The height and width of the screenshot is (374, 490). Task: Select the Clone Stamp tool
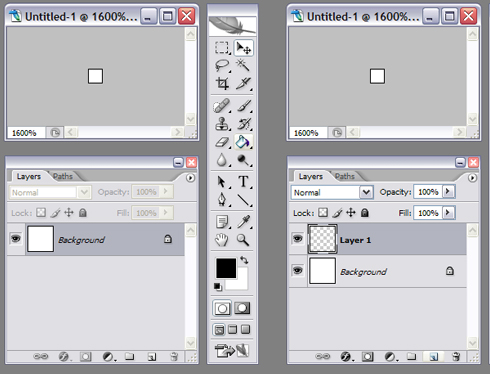click(x=222, y=124)
